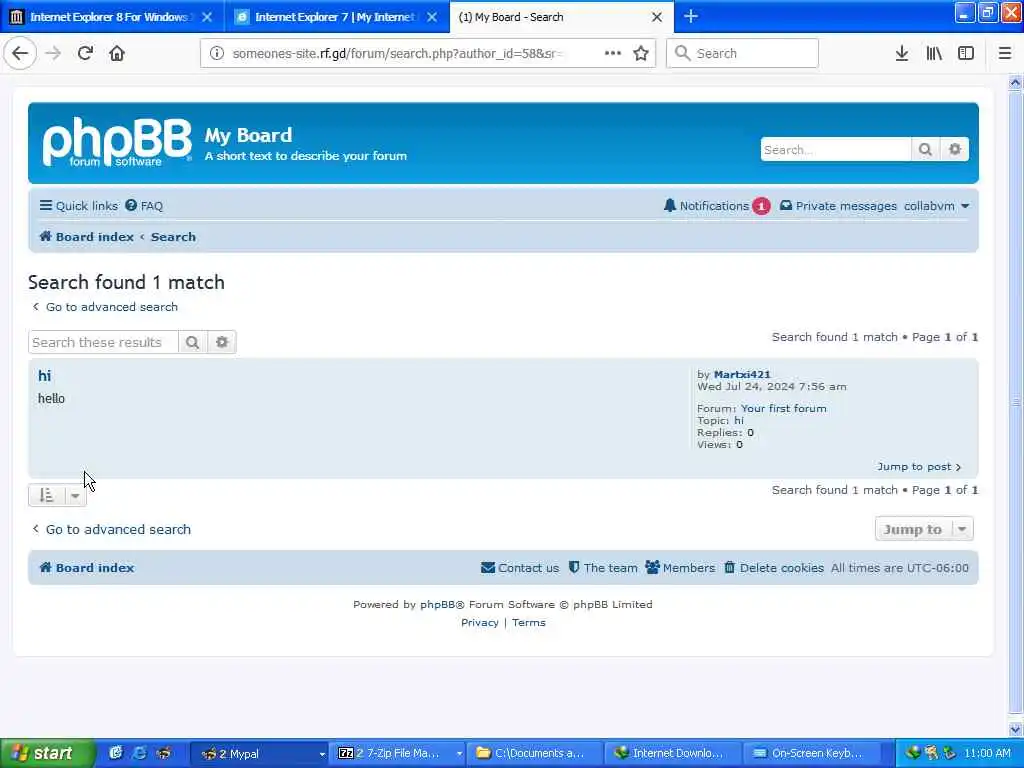Switch to Internet Download taskbar item
Image resolution: width=1024 pixels, height=768 pixels.
click(x=673, y=754)
